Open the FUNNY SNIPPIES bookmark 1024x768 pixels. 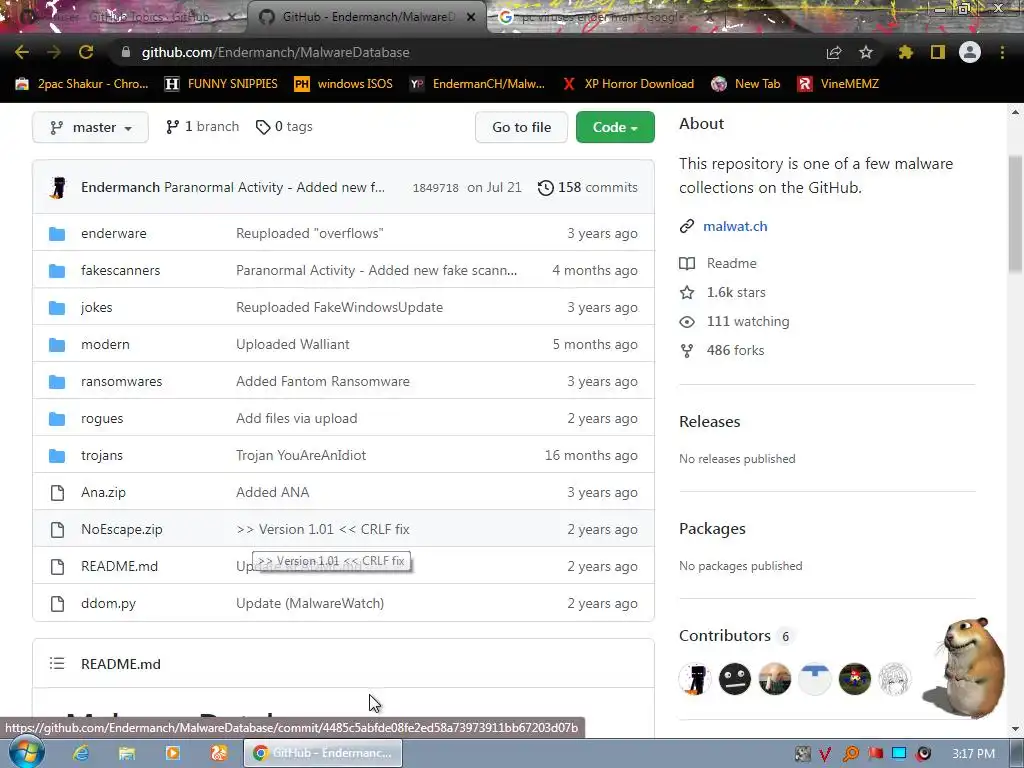coord(221,84)
